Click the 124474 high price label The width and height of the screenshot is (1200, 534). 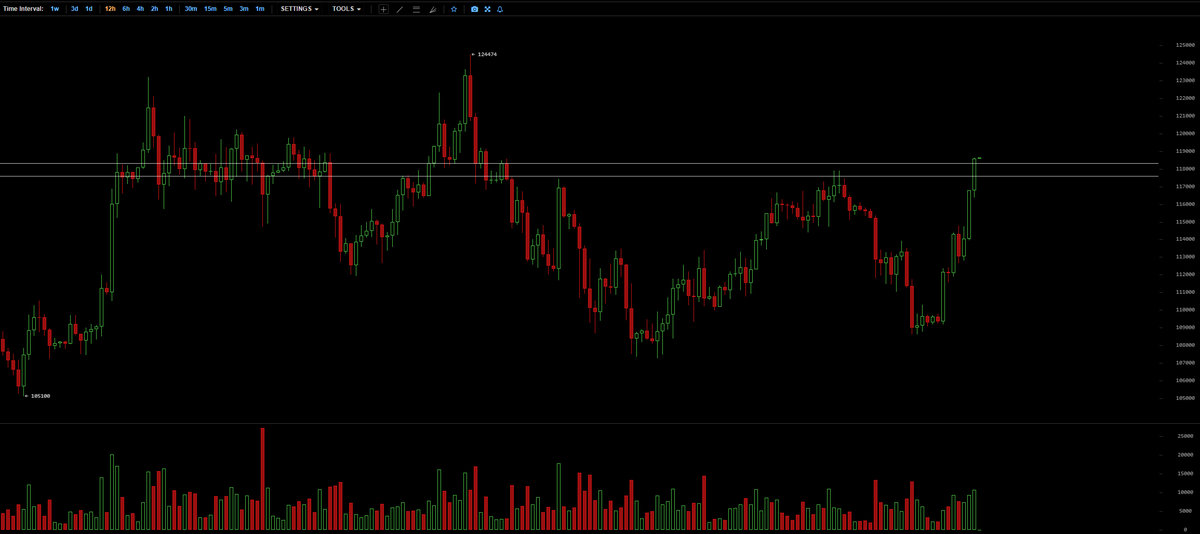487,54
